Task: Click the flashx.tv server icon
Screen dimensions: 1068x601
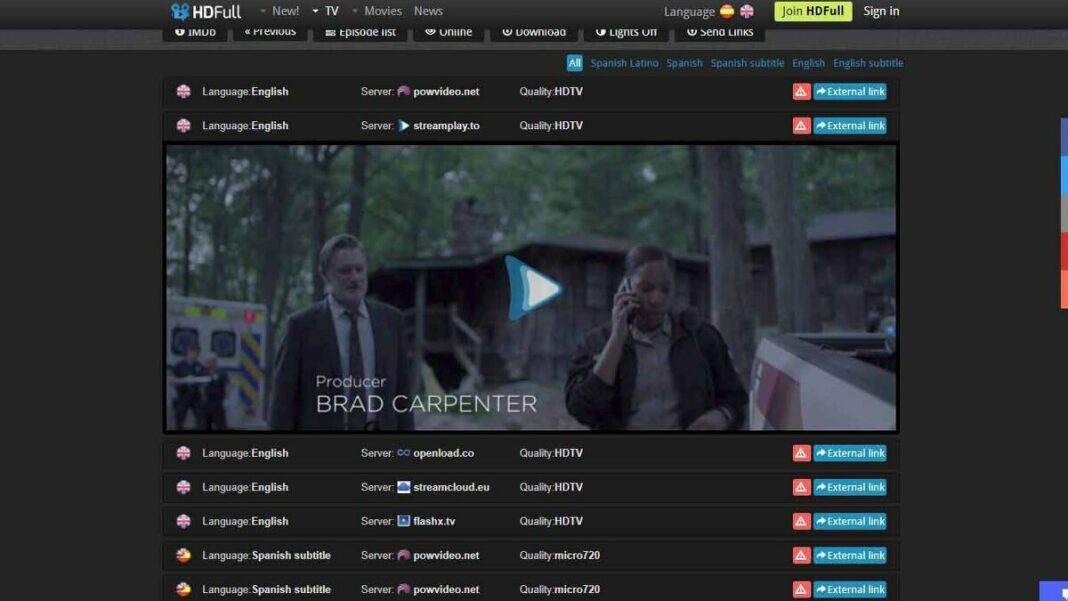Action: coord(404,521)
